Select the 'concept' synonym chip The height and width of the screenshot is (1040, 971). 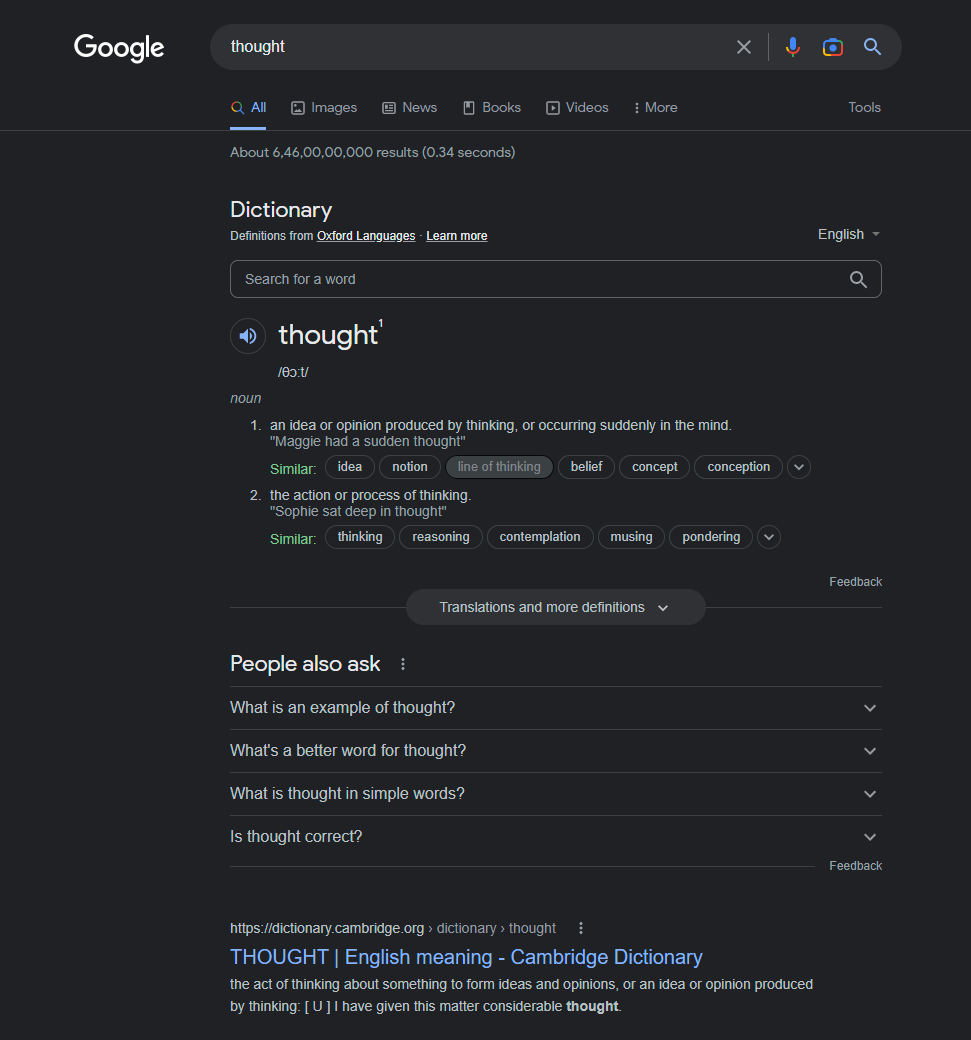[x=655, y=467]
